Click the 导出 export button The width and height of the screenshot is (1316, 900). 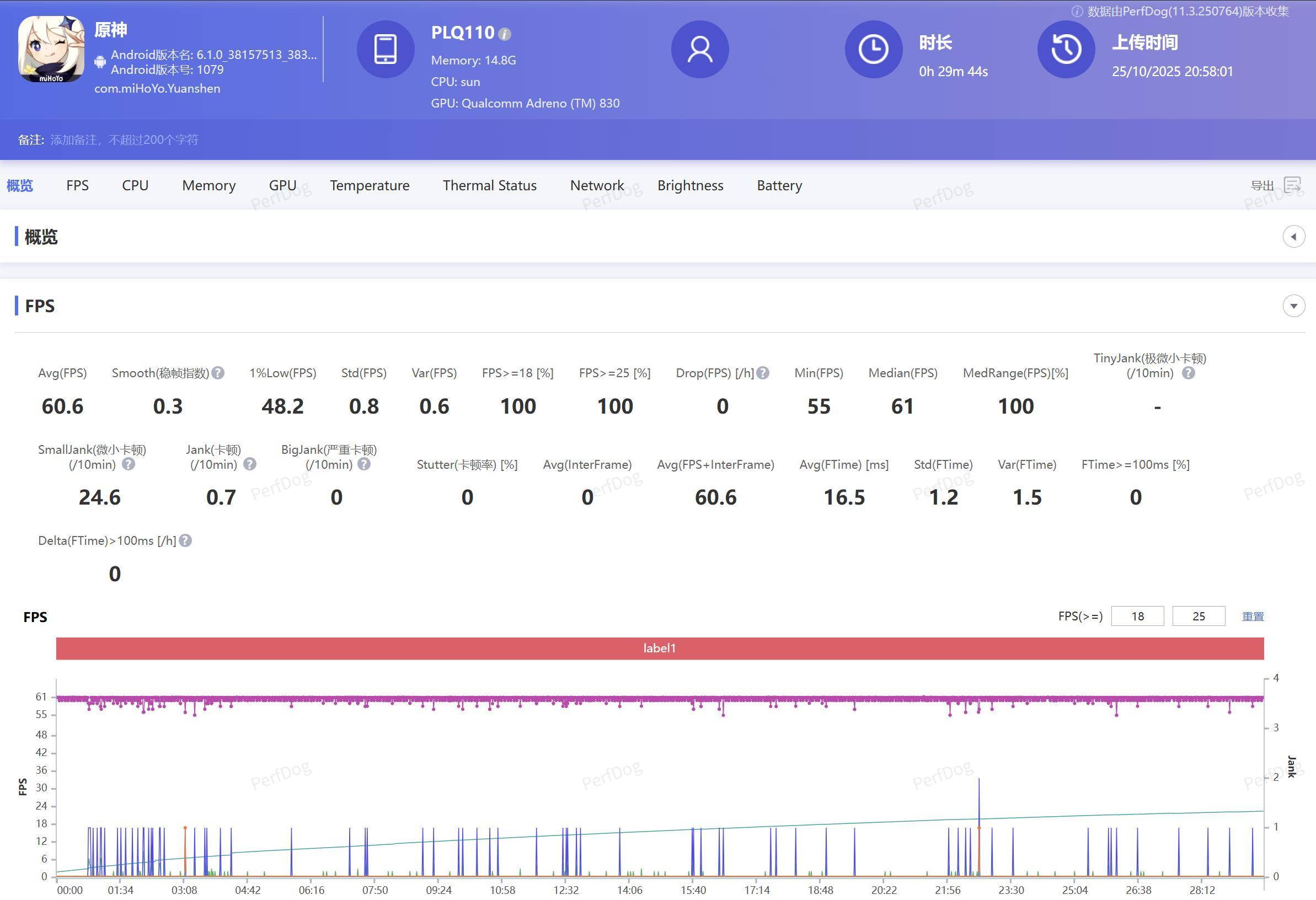coord(1261,186)
